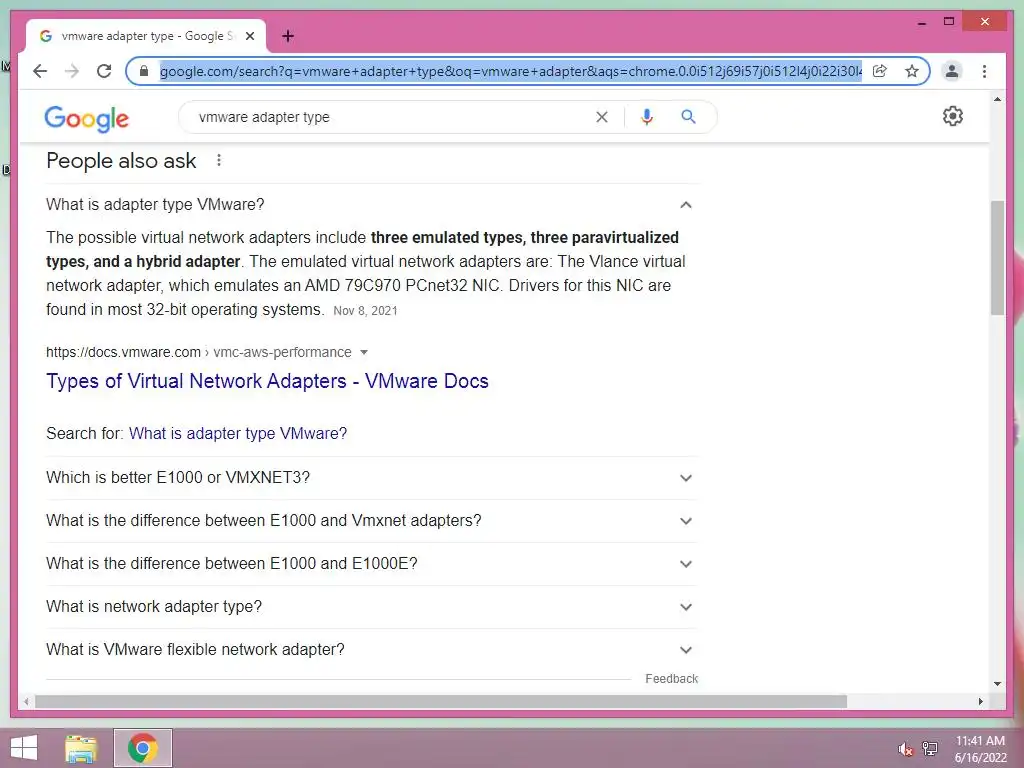
Task: Open File Explorer from the taskbar
Action: coord(81,748)
